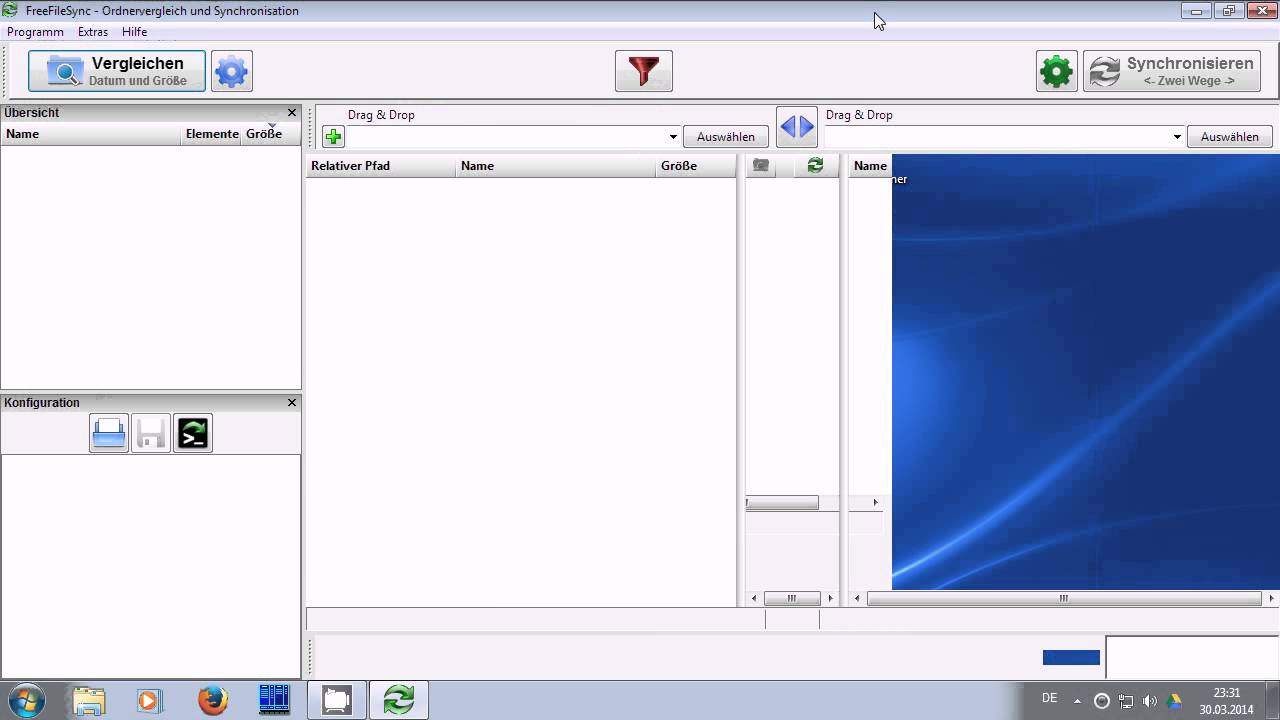Open the Programm menu
1280x720 pixels.
point(35,32)
